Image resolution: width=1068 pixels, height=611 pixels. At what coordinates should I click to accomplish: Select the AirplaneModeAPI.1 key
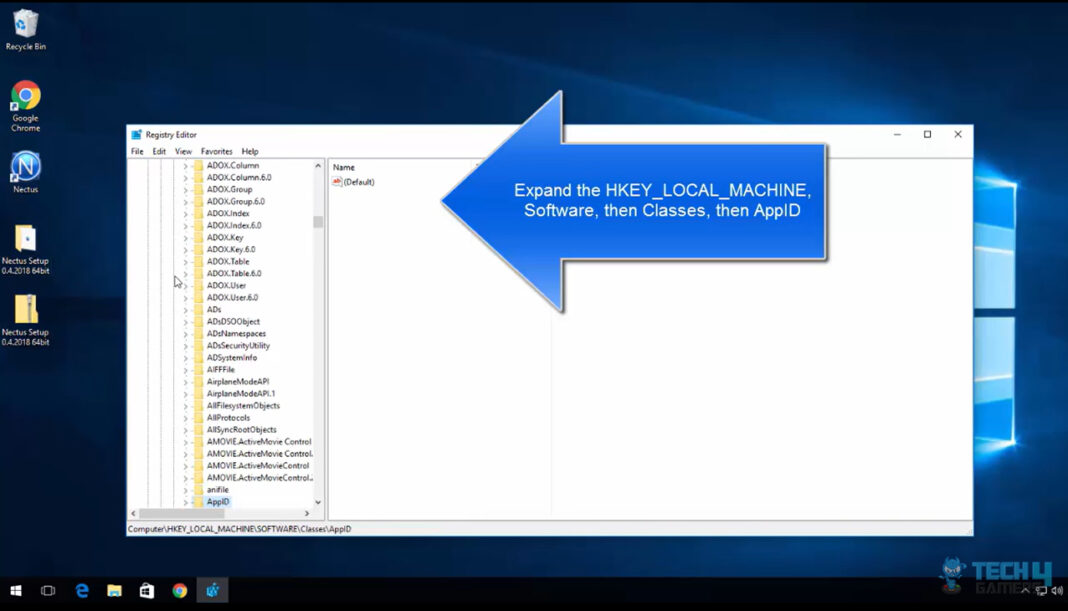pos(241,394)
